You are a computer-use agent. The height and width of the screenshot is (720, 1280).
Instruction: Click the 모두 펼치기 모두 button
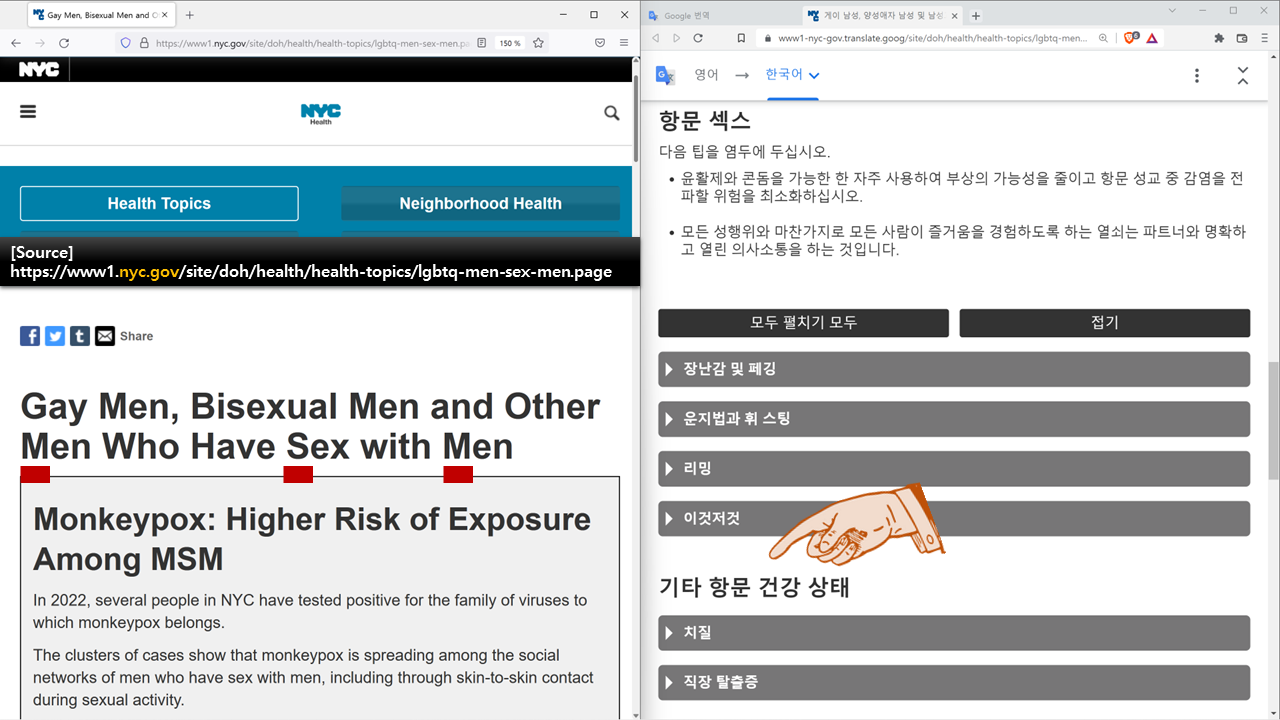[x=803, y=322]
